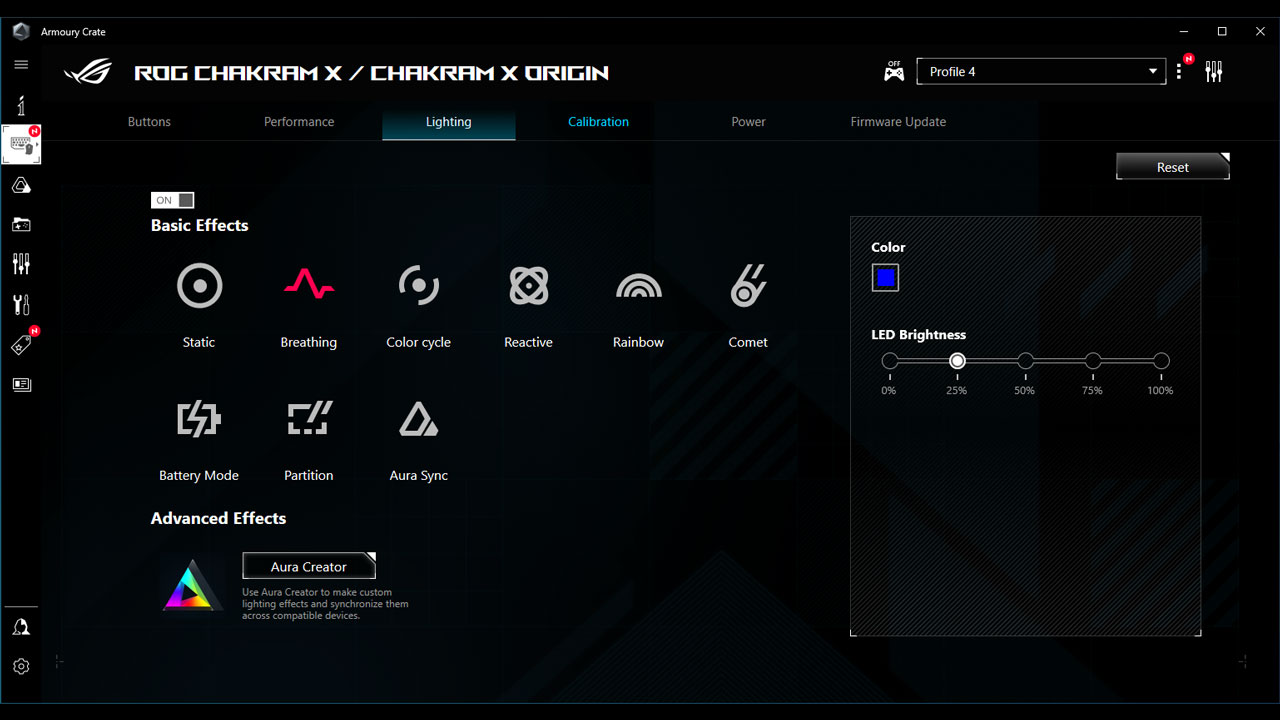Set LED Brightness to 50%
Image resolution: width=1280 pixels, height=720 pixels.
pyautogui.click(x=1025, y=361)
